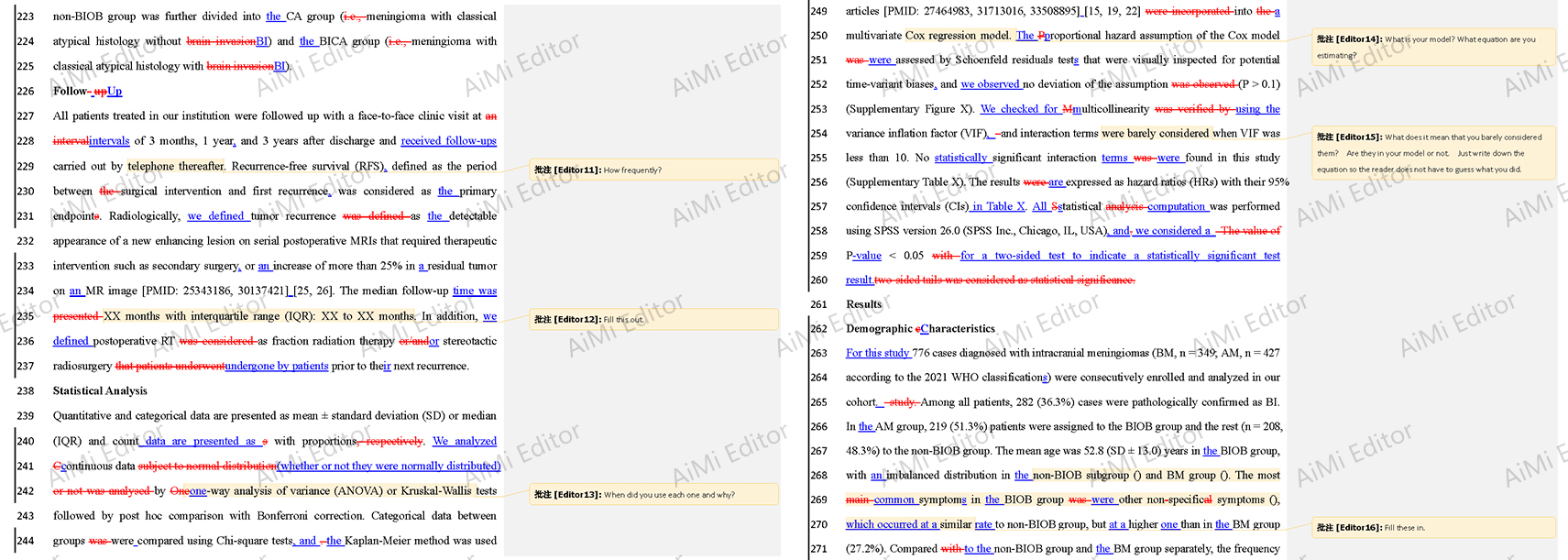Click the inserted text "in Table X"

pyautogui.click(x=999, y=207)
